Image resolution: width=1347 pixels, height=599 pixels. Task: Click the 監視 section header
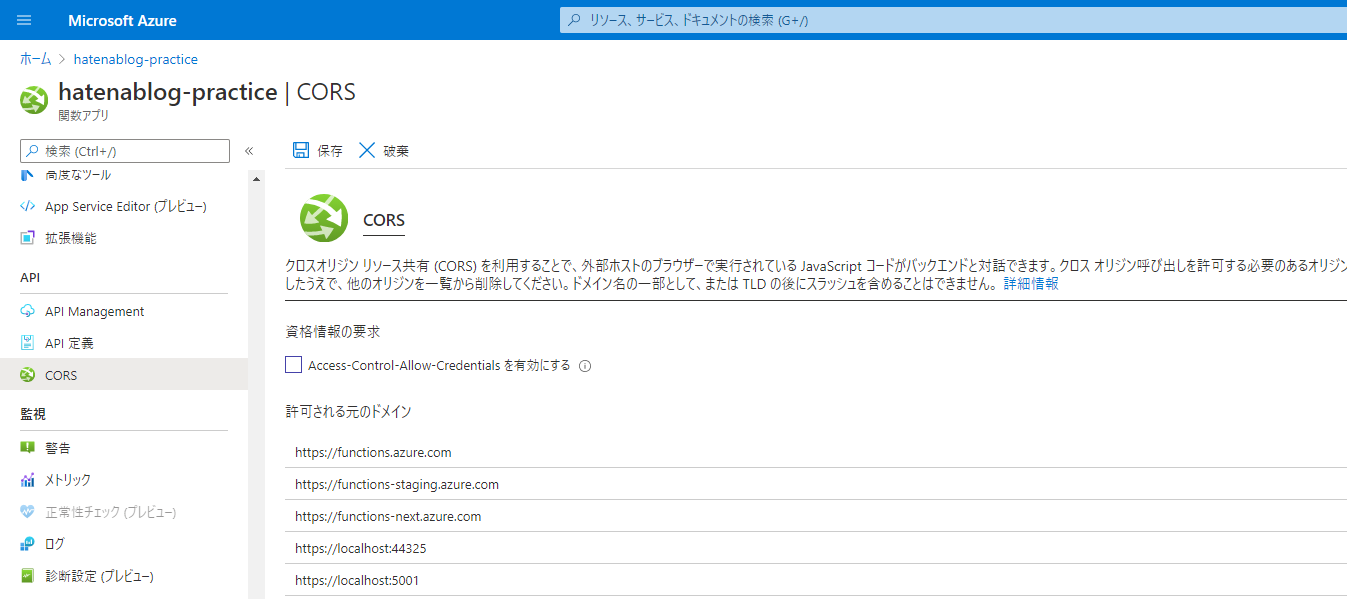point(33,413)
